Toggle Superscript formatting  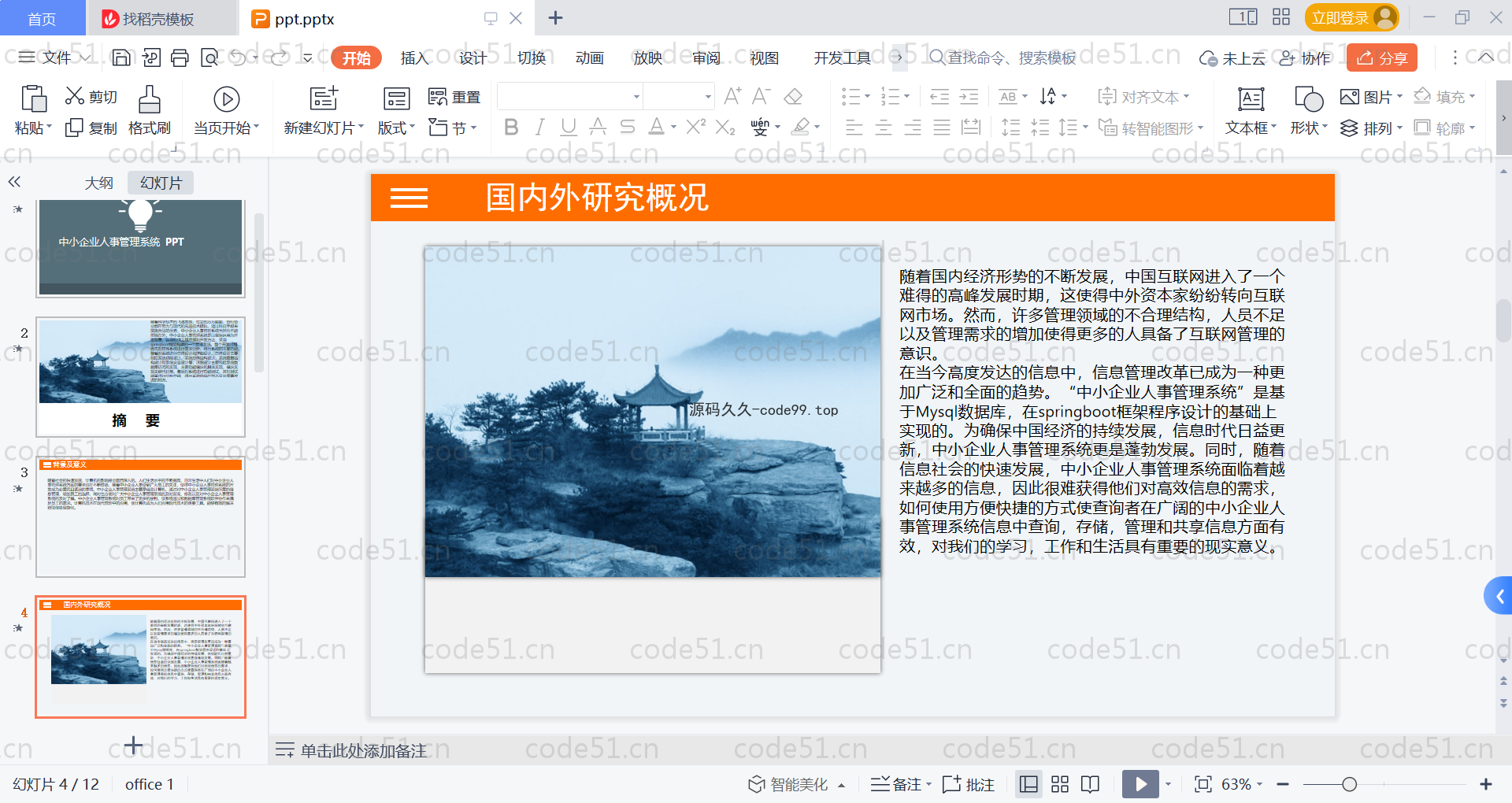click(x=695, y=127)
